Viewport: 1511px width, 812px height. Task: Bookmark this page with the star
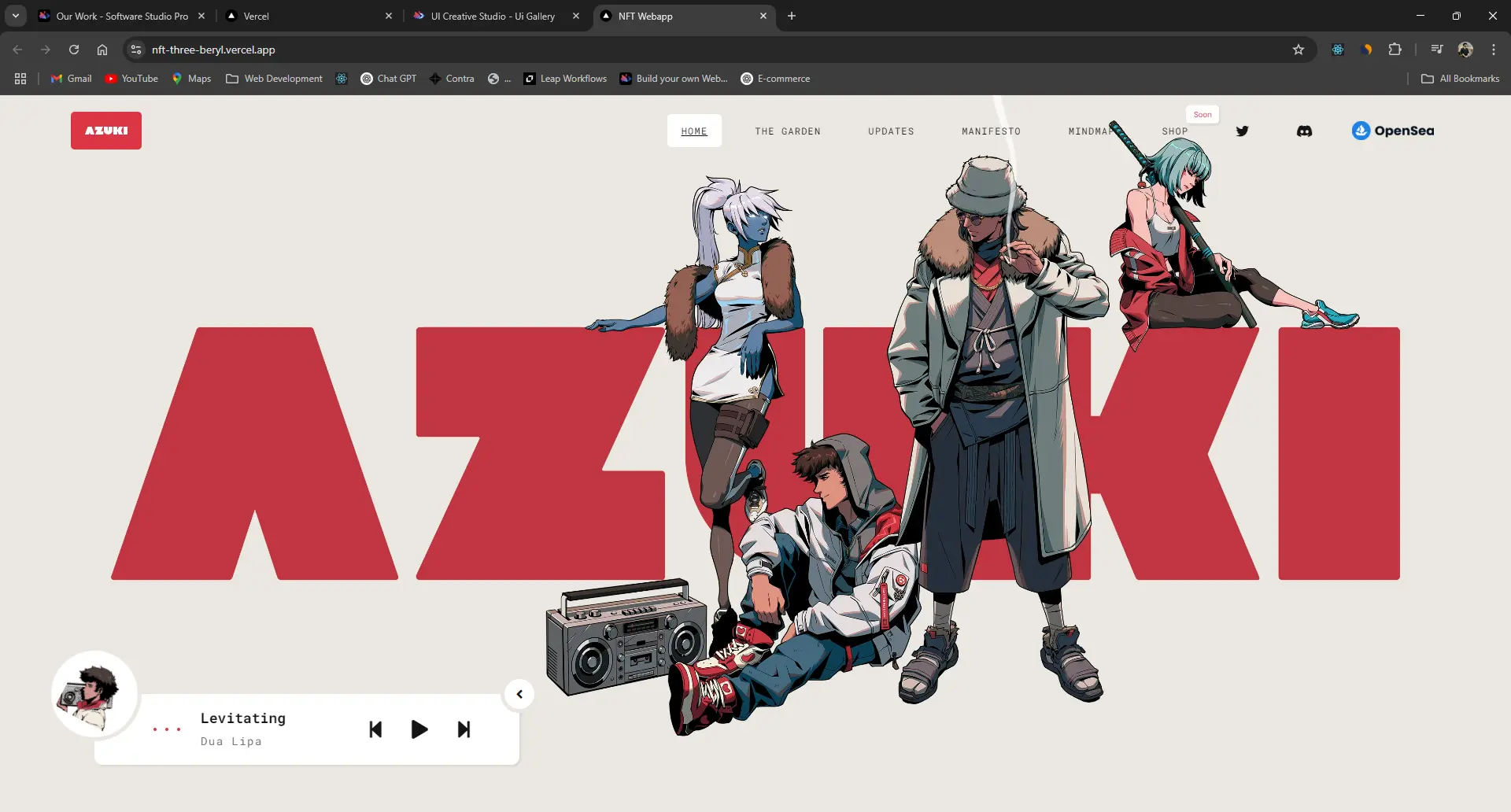[1299, 50]
